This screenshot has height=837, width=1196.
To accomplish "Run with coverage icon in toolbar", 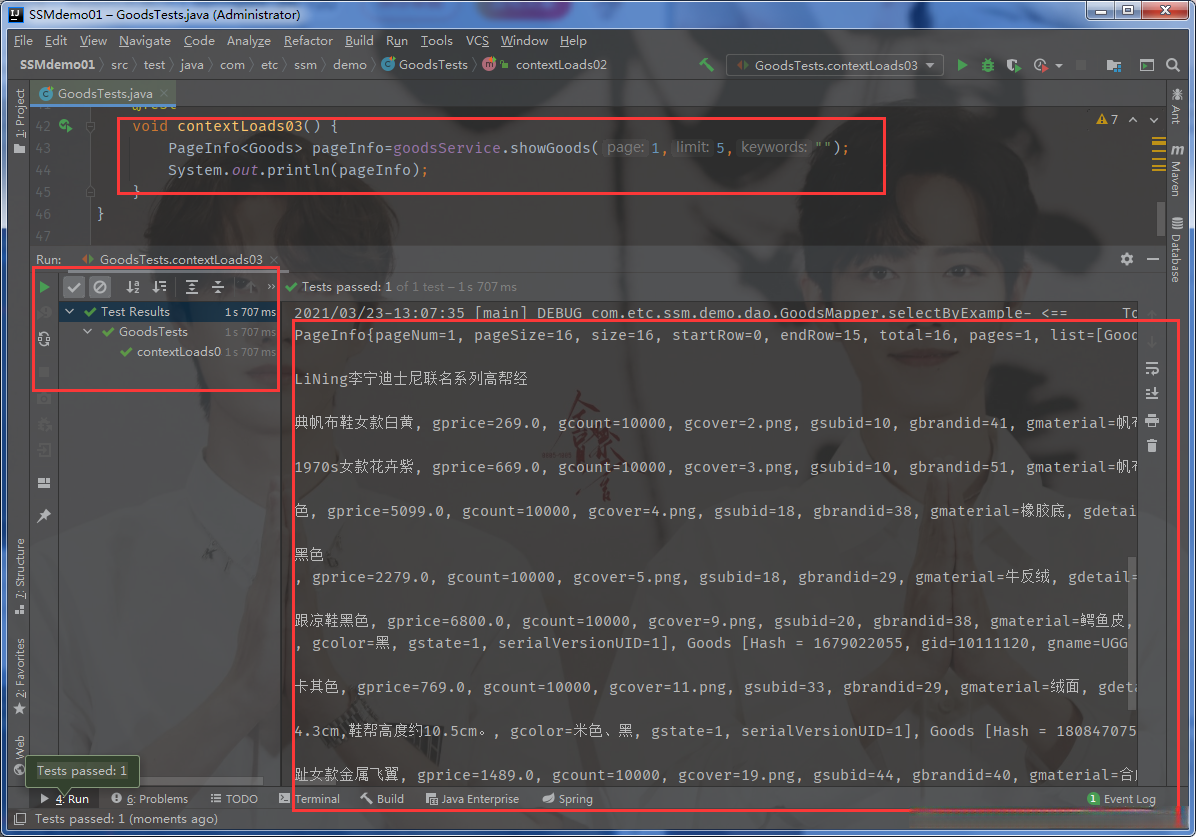I will pyautogui.click(x=1013, y=66).
